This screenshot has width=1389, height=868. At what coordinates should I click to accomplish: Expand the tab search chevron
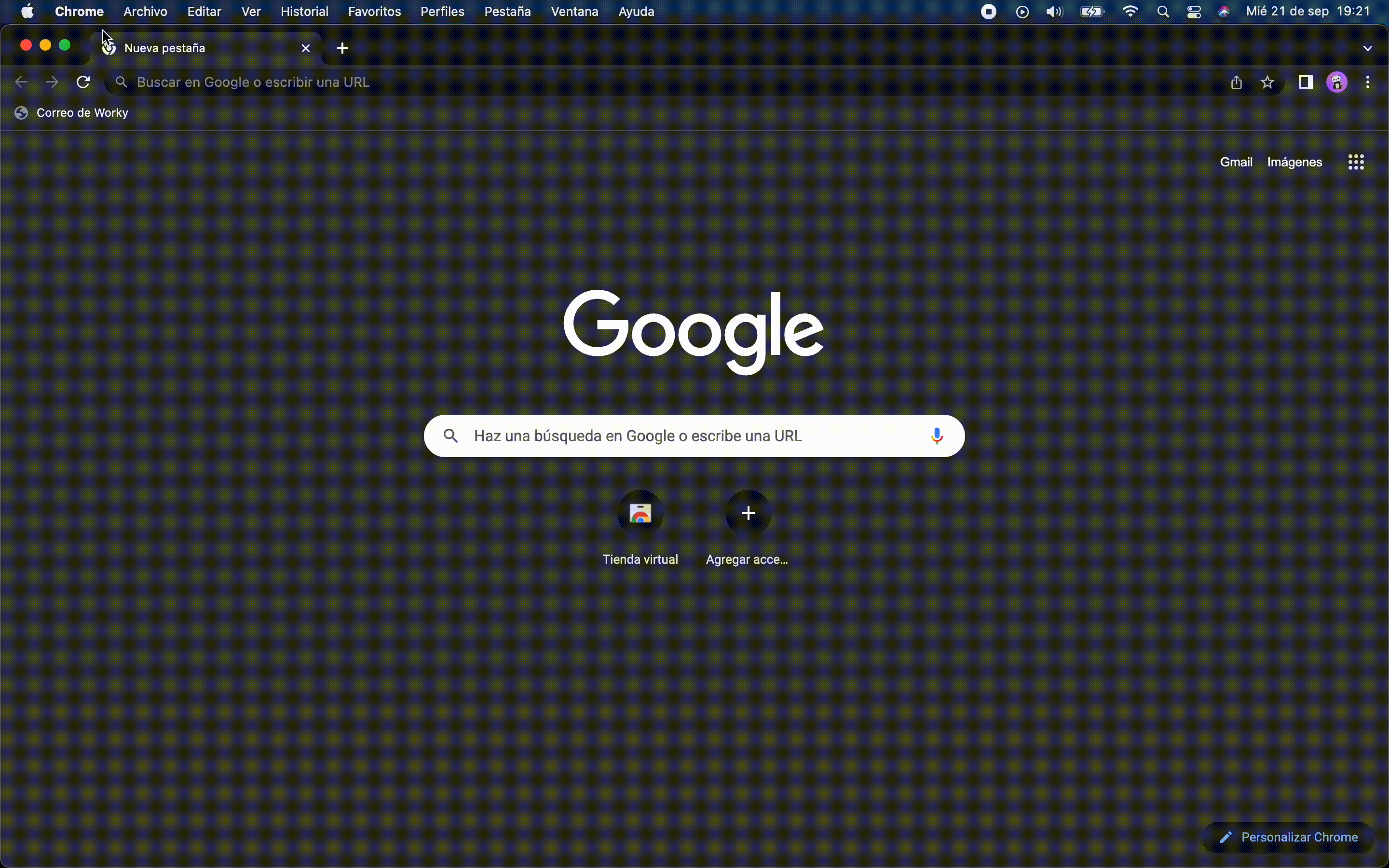(x=1367, y=48)
